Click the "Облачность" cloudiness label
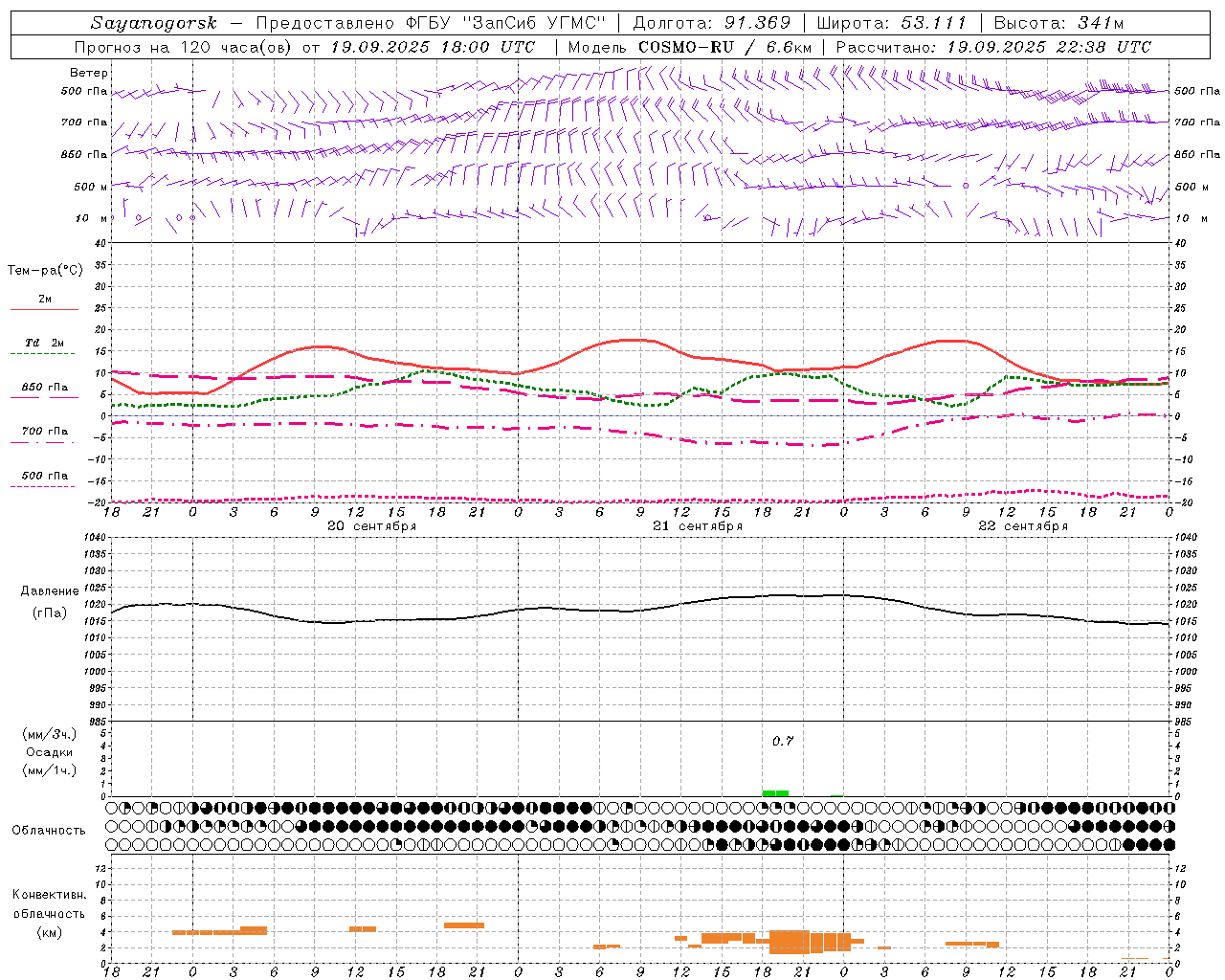Viewport: 1225px width, 980px height. [49, 830]
